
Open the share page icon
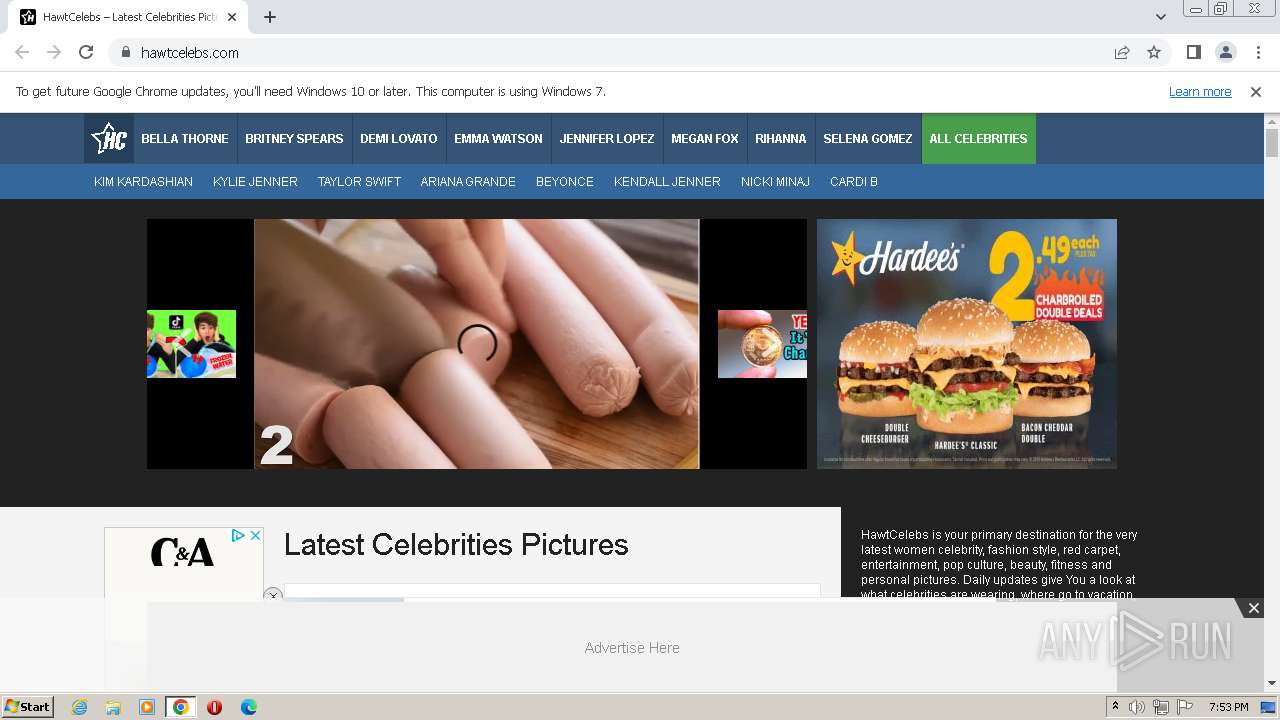(x=1122, y=52)
